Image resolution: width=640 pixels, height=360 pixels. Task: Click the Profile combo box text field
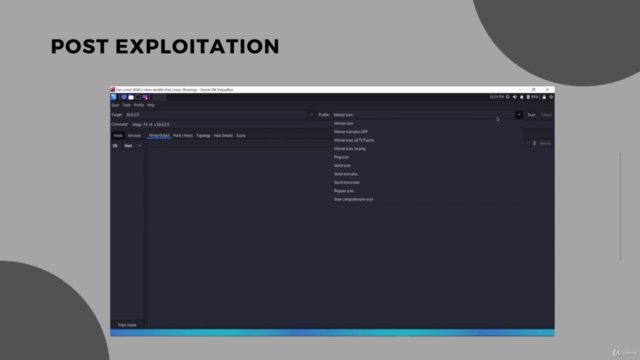coord(423,115)
